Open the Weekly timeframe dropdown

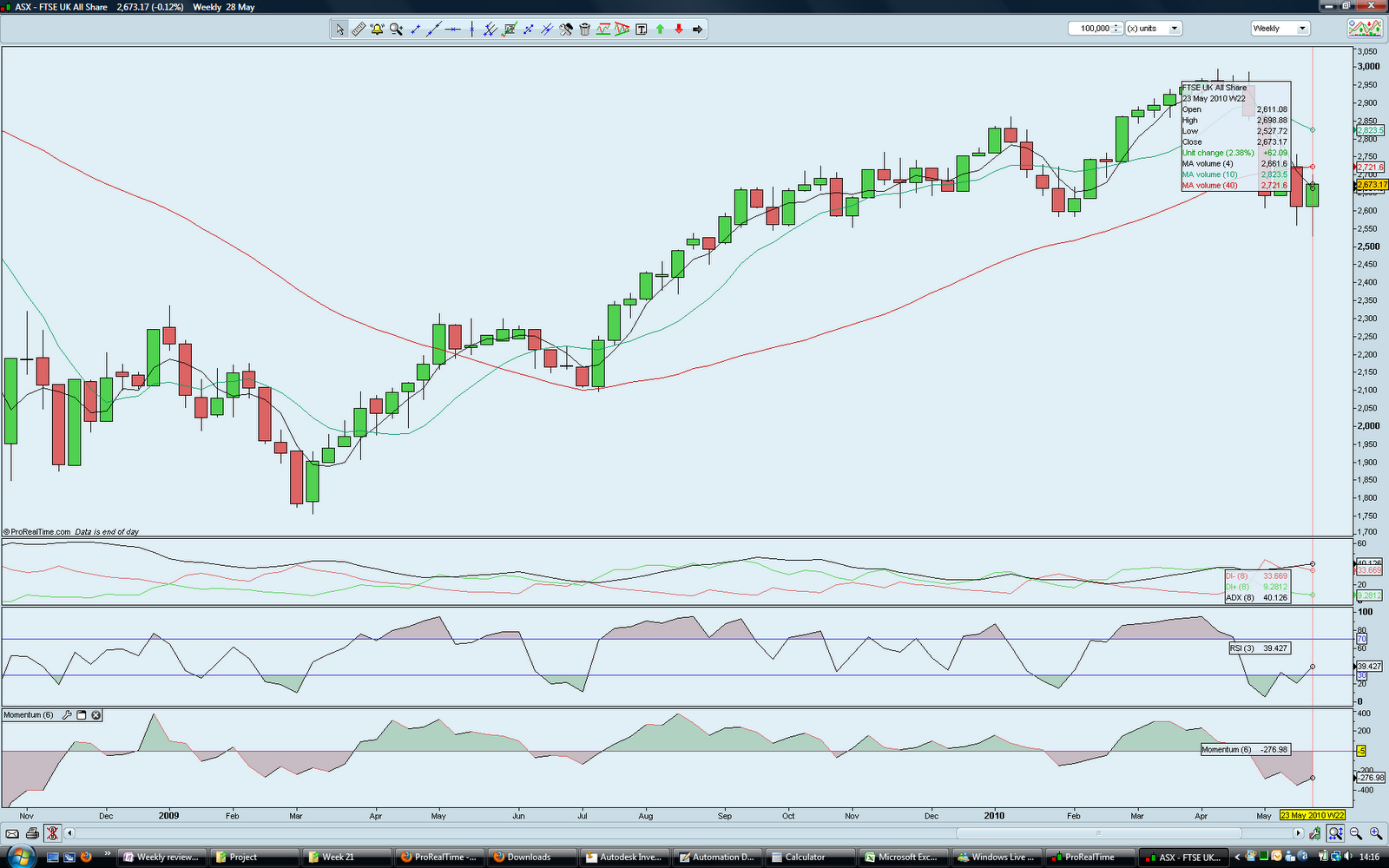pos(1280,29)
